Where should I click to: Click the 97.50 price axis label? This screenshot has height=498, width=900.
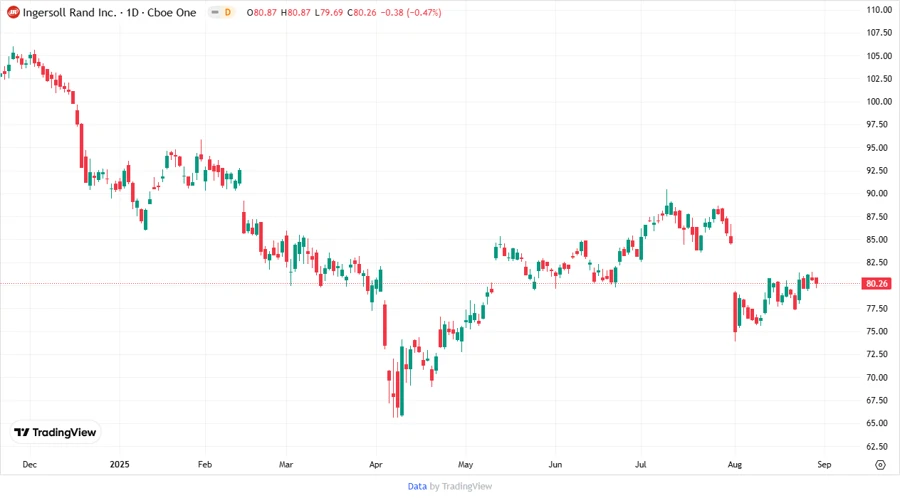(879, 124)
